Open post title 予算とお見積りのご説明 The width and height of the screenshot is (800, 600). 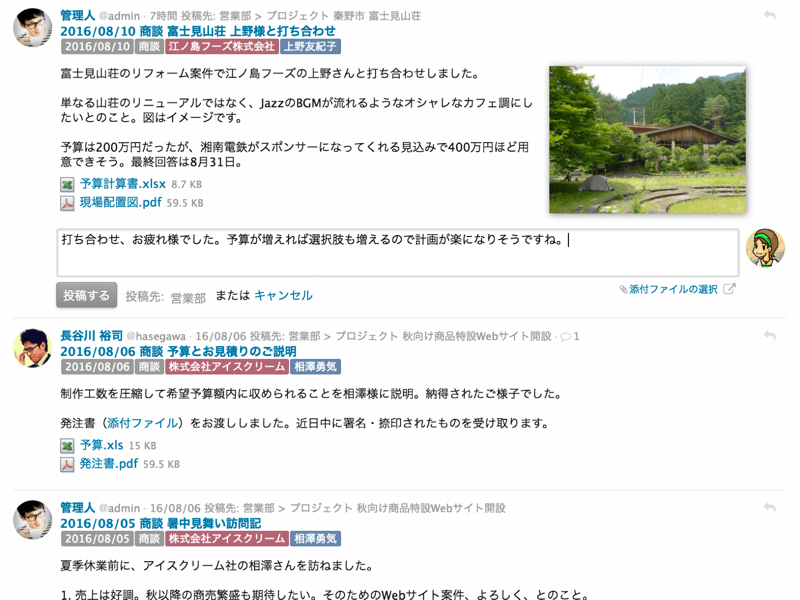178,351
